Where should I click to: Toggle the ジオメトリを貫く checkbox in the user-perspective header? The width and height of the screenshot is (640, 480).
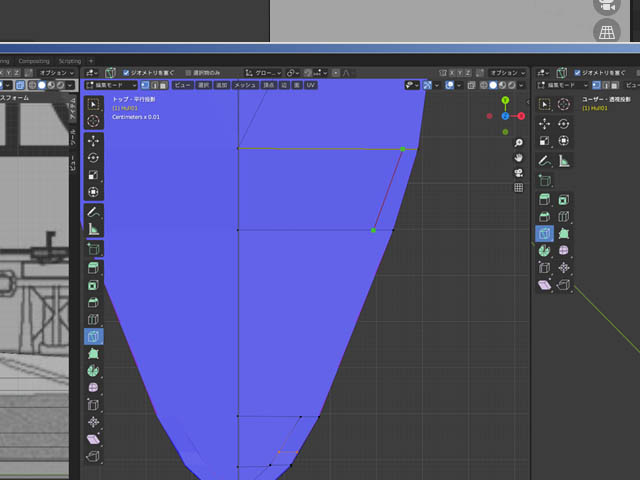coord(577,73)
